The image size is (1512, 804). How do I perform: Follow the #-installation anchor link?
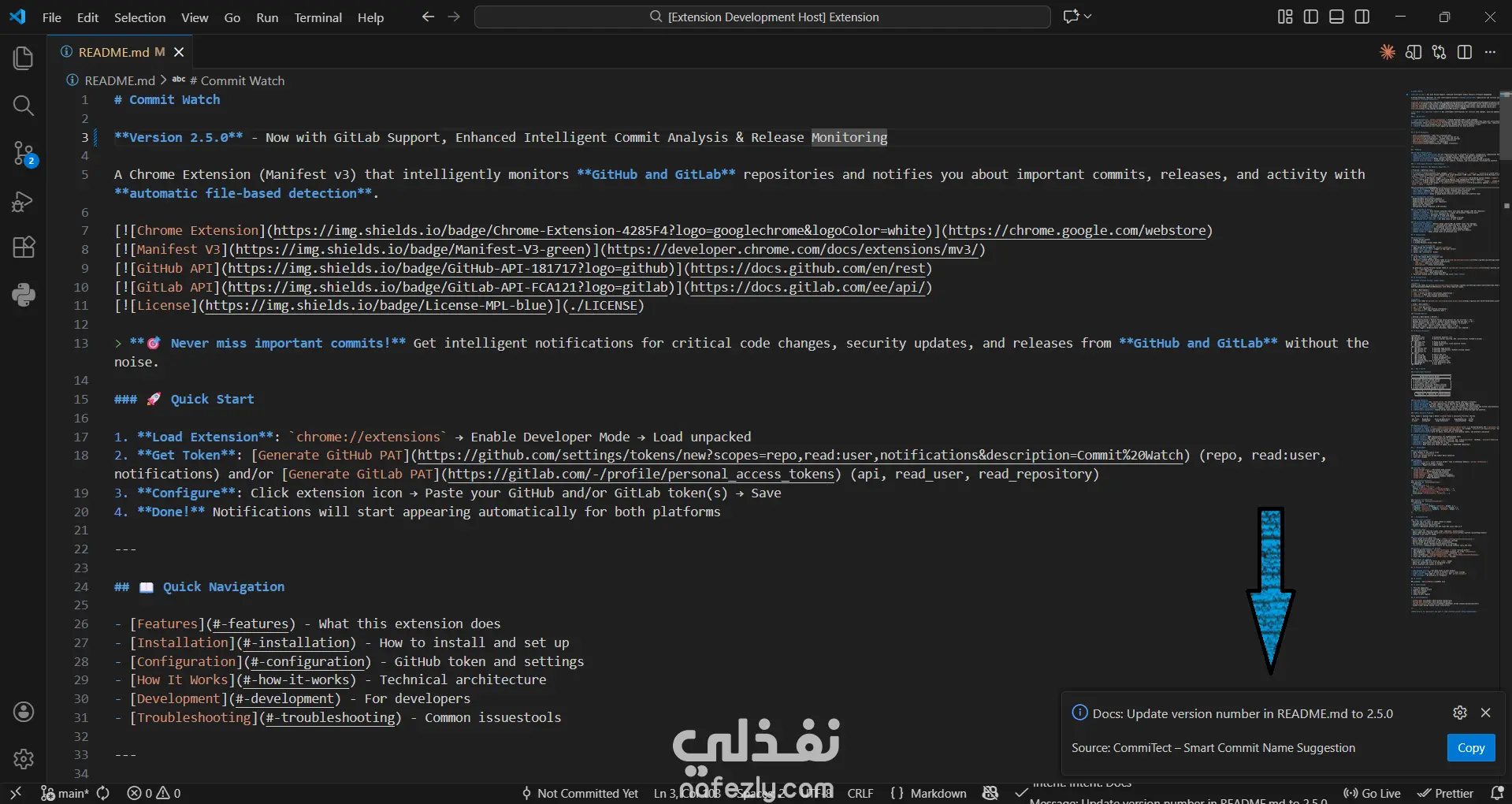tap(296, 642)
